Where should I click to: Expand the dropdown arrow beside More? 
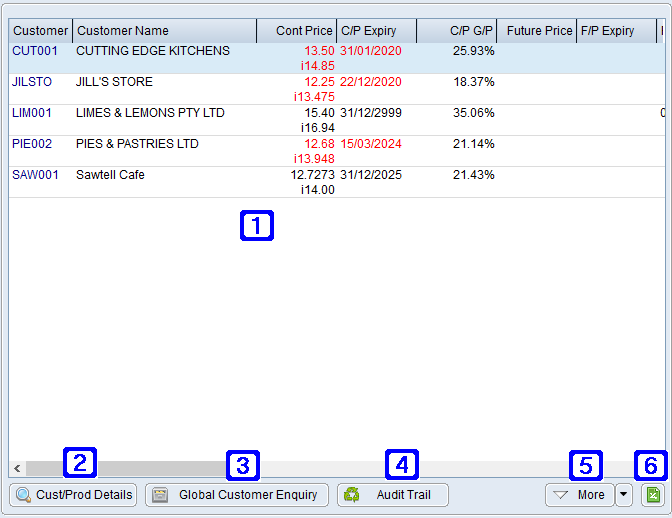coord(624,495)
